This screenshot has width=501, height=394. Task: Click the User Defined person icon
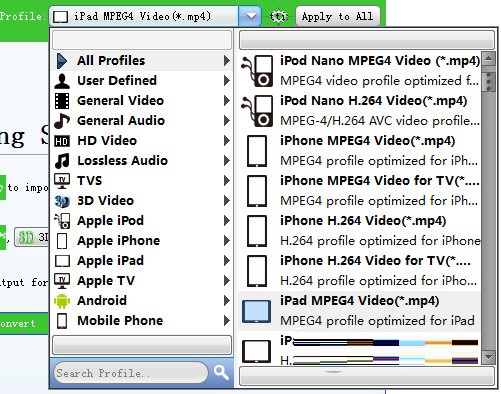click(62, 81)
